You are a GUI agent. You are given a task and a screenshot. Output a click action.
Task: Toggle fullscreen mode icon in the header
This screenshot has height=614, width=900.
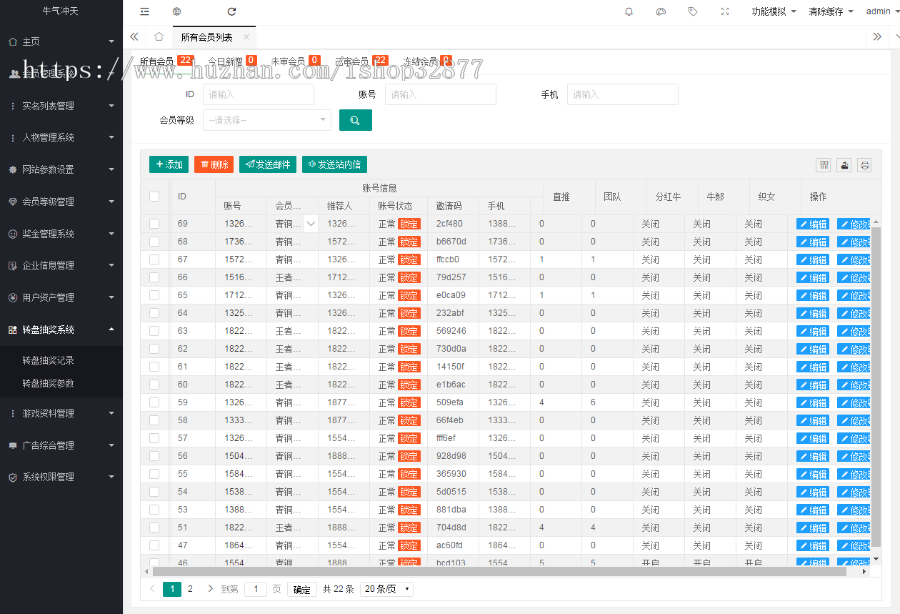tap(725, 12)
